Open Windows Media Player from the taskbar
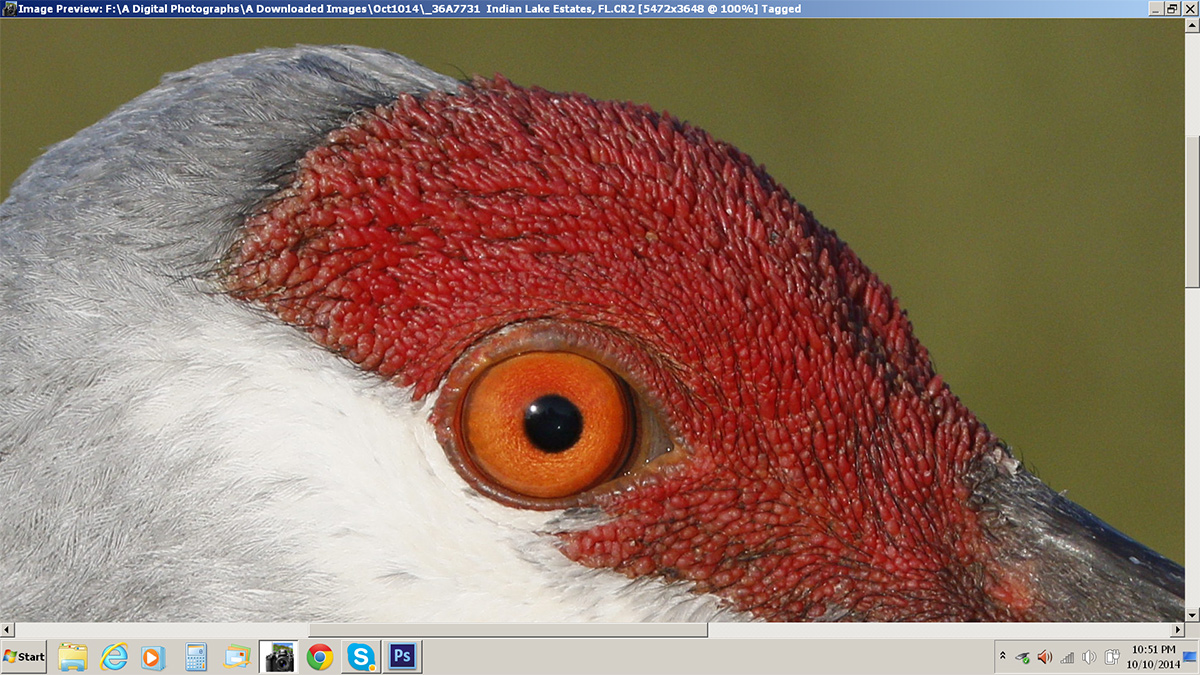 coord(153,657)
